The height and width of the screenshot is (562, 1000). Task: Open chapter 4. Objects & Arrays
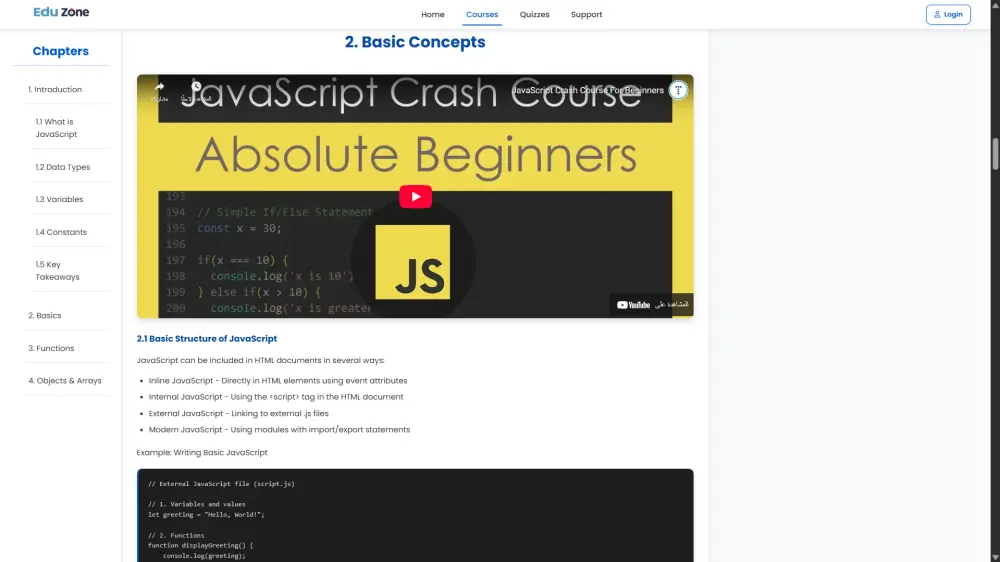pyautogui.click(x=66, y=380)
